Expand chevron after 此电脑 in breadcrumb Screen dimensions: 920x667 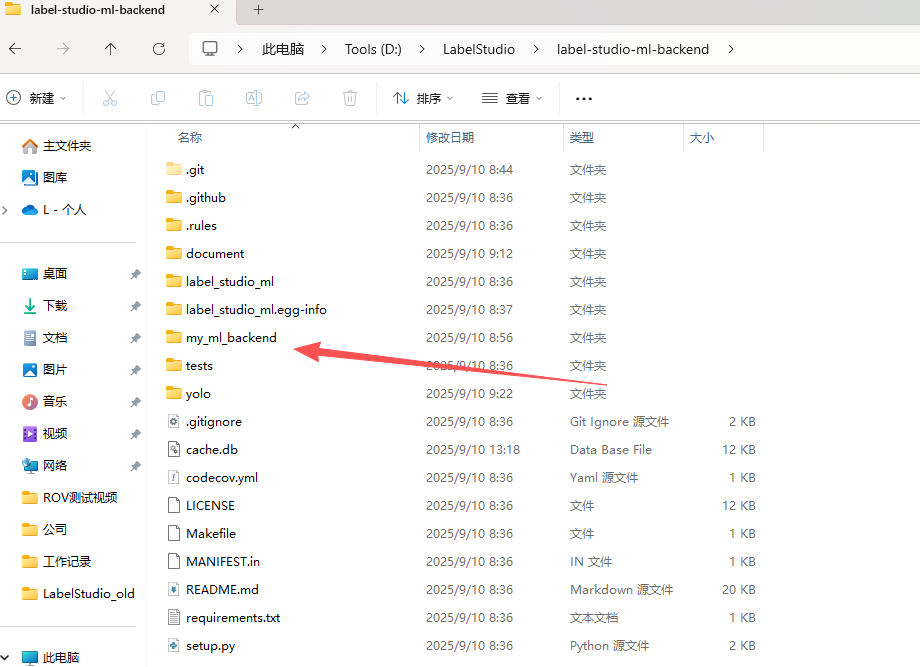[x=324, y=49]
